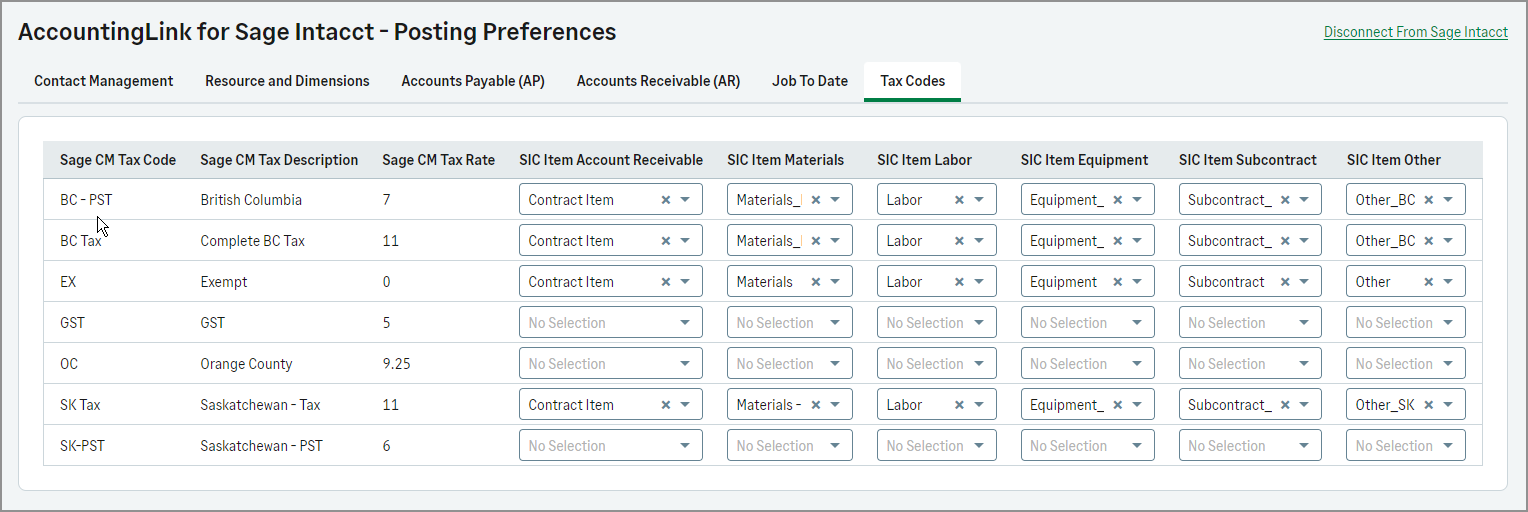Image resolution: width=1528 pixels, height=512 pixels.
Task: Clear Equipment selection in BC Tax row
Action: [1118, 241]
